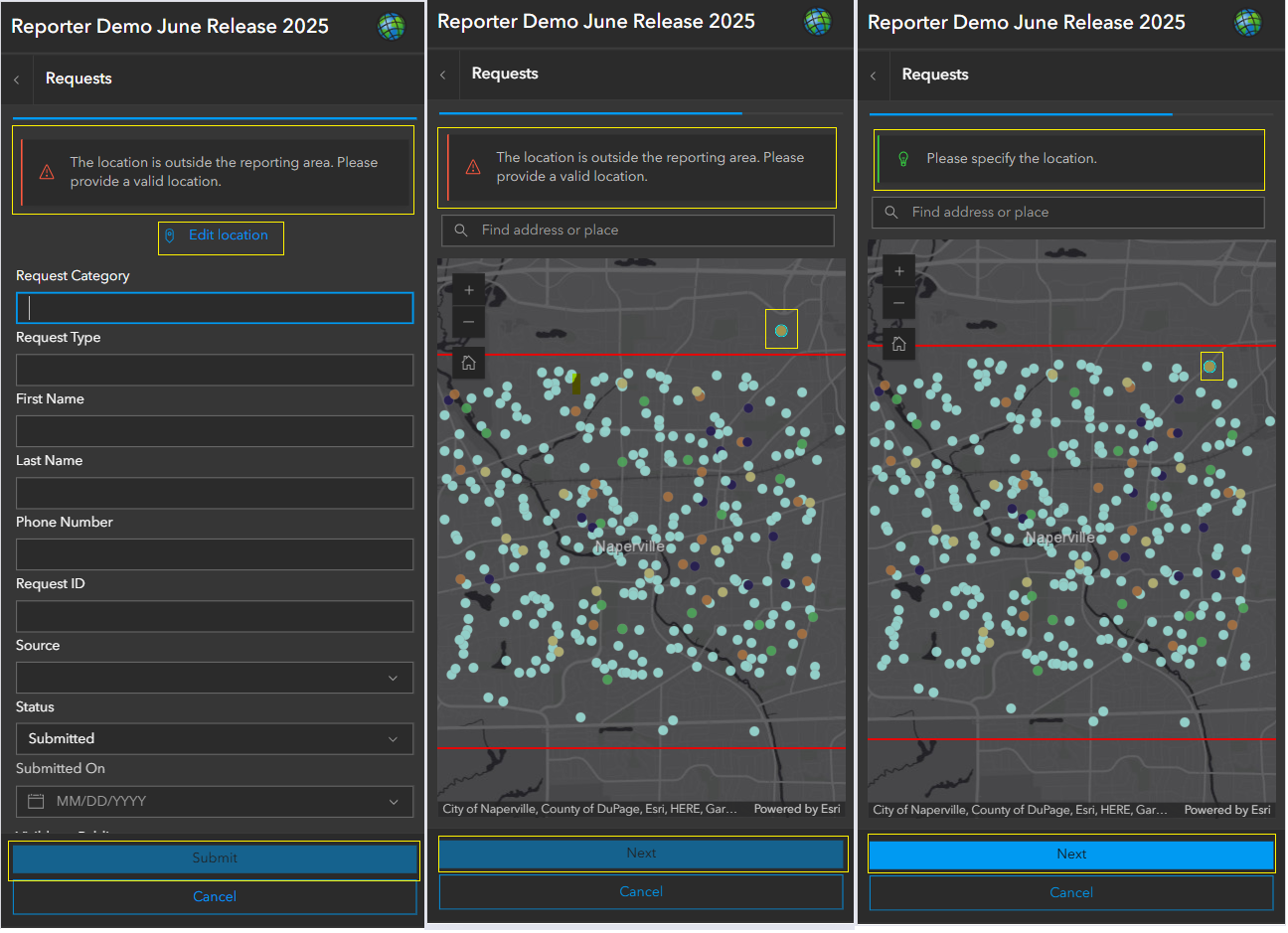Go back using the middle panel's Requests chevron
The height and width of the screenshot is (933, 1288).
click(x=442, y=75)
